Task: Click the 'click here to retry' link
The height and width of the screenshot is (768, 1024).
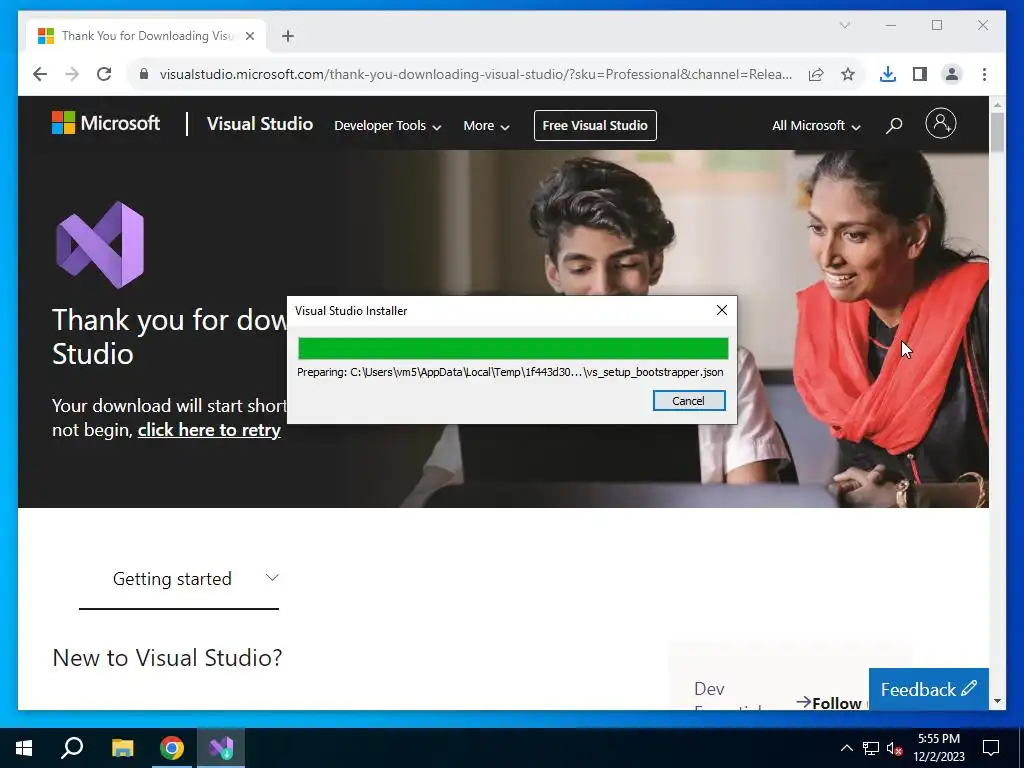Action: click(x=209, y=430)
